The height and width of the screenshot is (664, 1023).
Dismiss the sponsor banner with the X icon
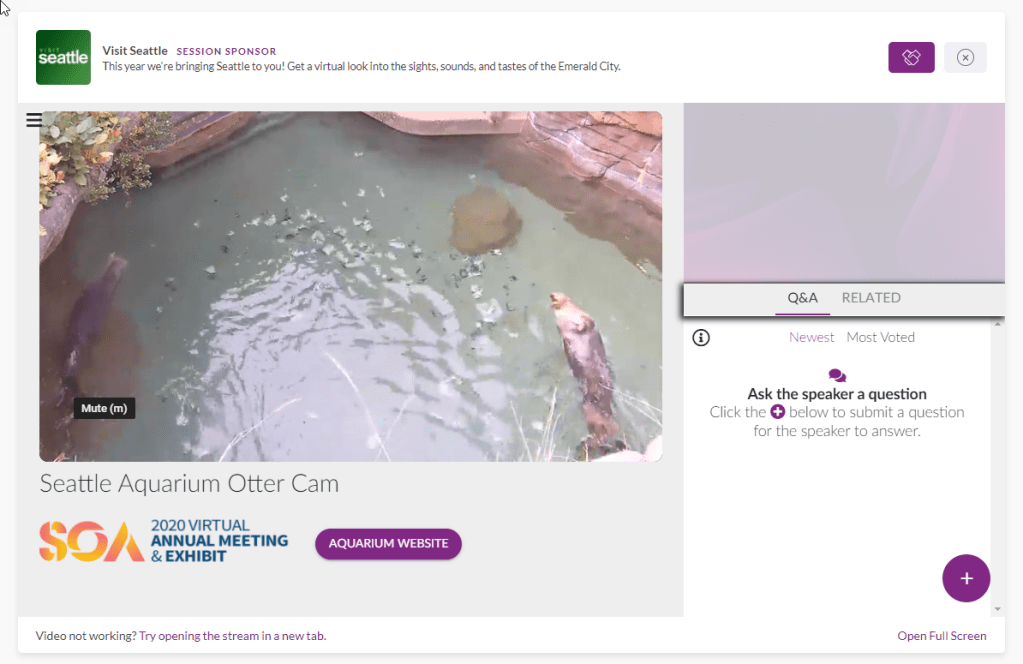(x=965, y=58)
